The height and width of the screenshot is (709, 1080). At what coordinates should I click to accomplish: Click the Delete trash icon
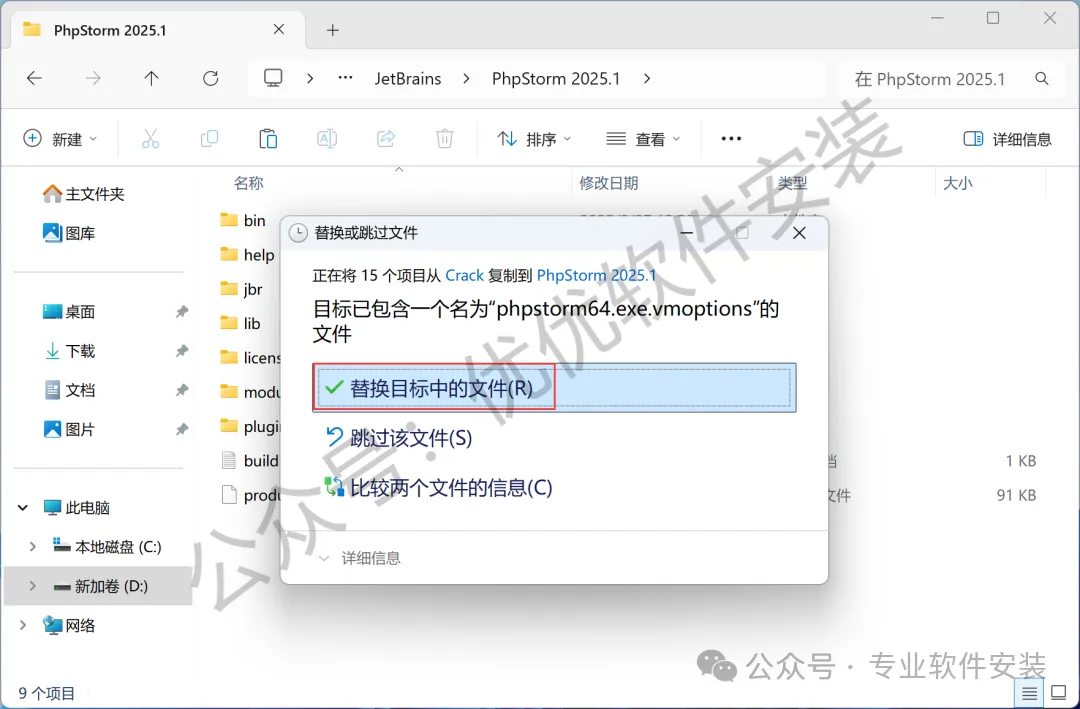click(x=444, y=139)
